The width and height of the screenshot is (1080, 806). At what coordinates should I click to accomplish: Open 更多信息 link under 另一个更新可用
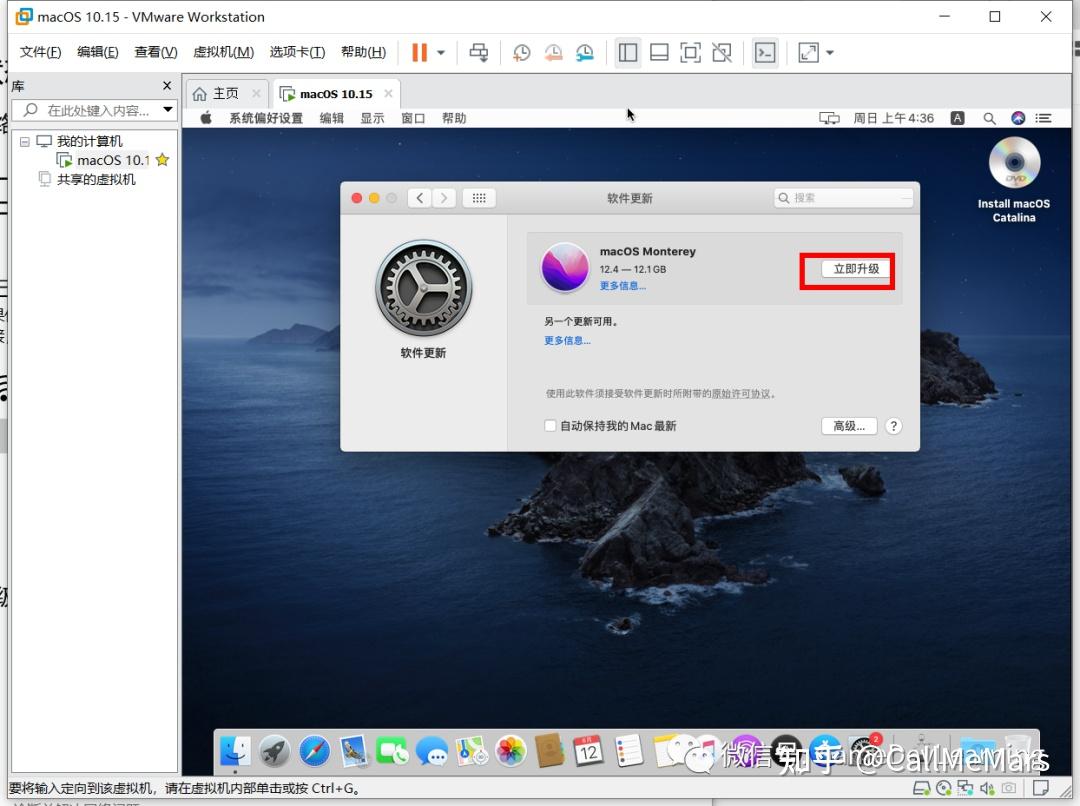pos(568,340)
